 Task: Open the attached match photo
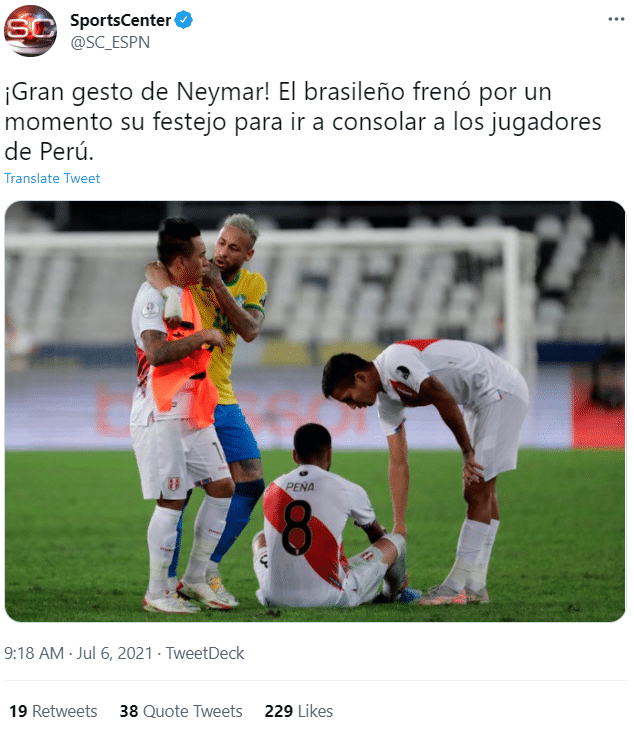pos(315,411)
